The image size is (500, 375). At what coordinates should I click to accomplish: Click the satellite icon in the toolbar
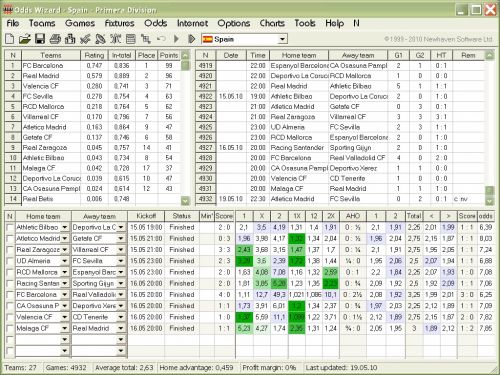(85, 39)
